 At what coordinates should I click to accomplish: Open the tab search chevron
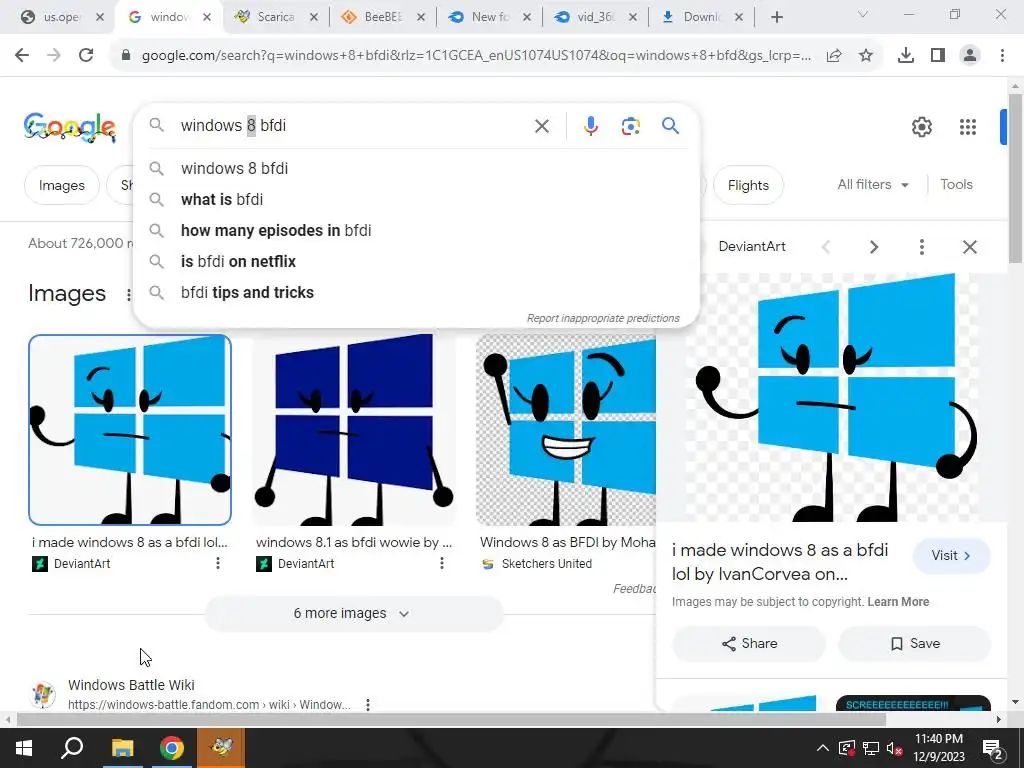click(862, 15)
